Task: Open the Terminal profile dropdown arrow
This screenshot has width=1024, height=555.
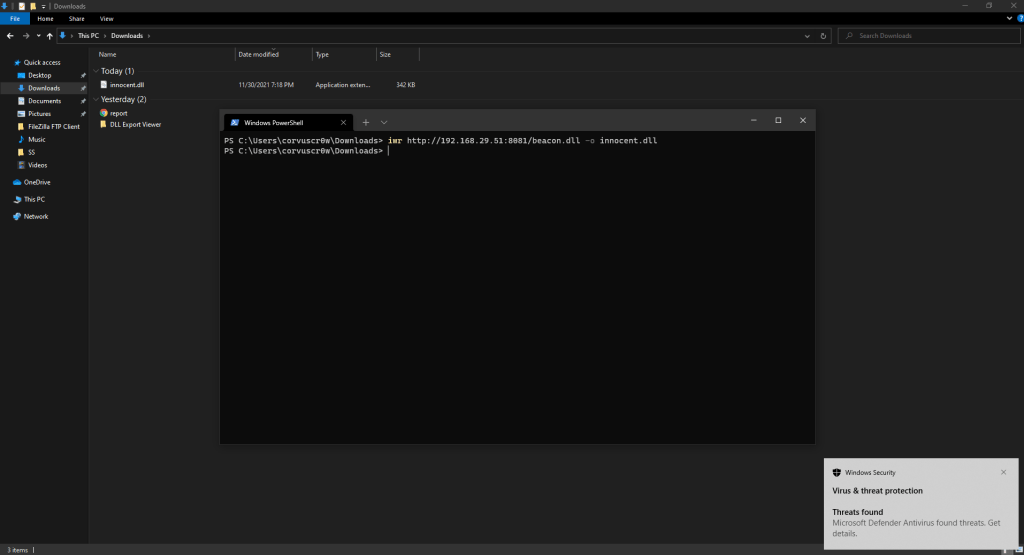Action: pos(384,121)
